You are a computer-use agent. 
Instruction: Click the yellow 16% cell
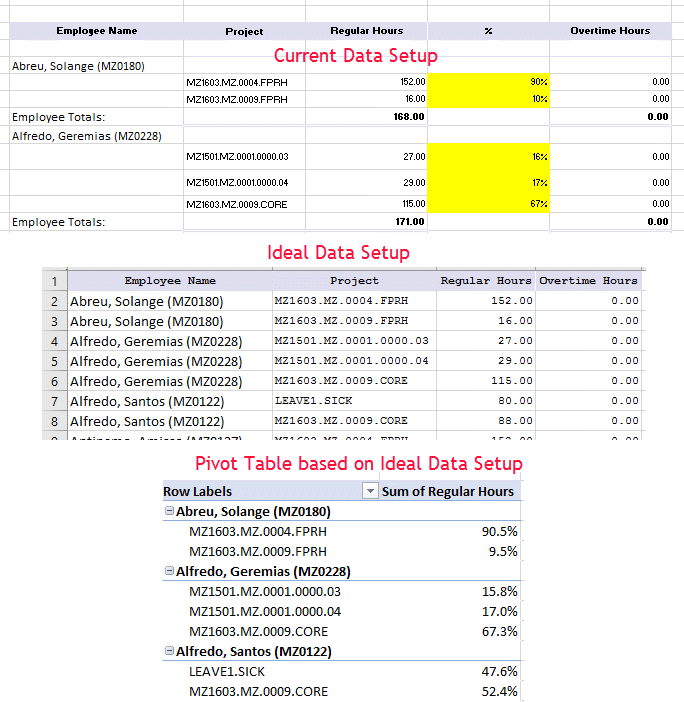488,157
